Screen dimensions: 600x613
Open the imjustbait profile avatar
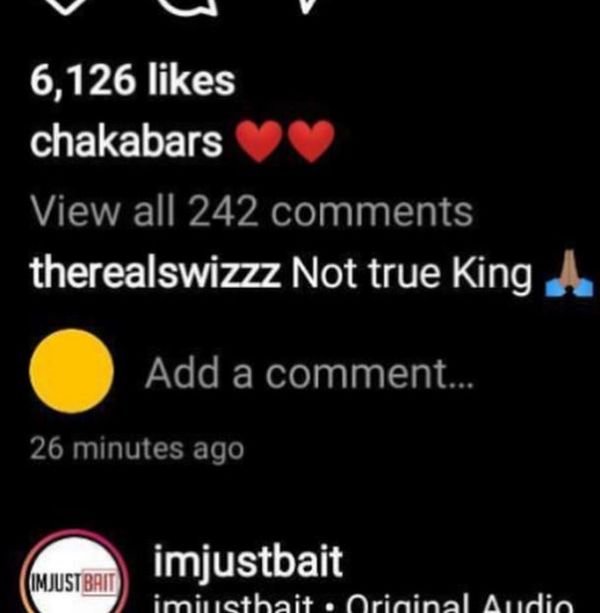[x=74, y=572]
